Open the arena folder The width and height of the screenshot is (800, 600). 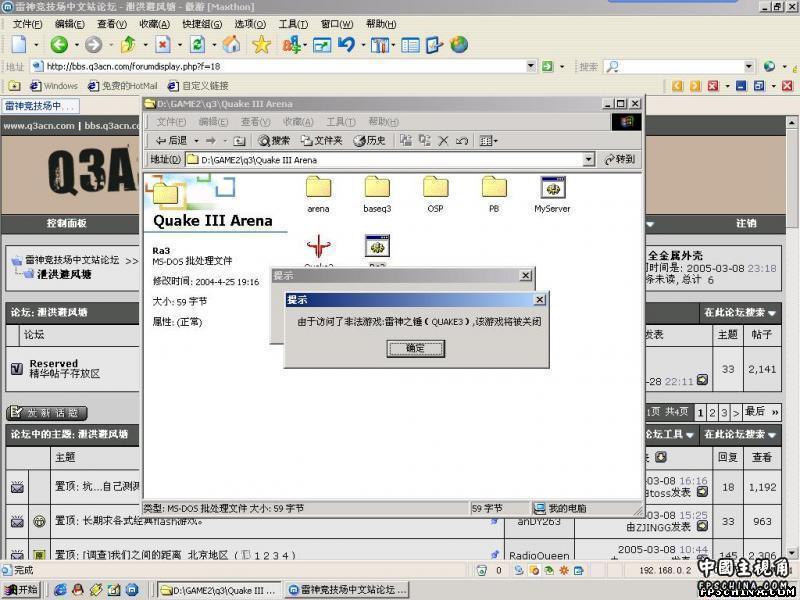point(318,195)
